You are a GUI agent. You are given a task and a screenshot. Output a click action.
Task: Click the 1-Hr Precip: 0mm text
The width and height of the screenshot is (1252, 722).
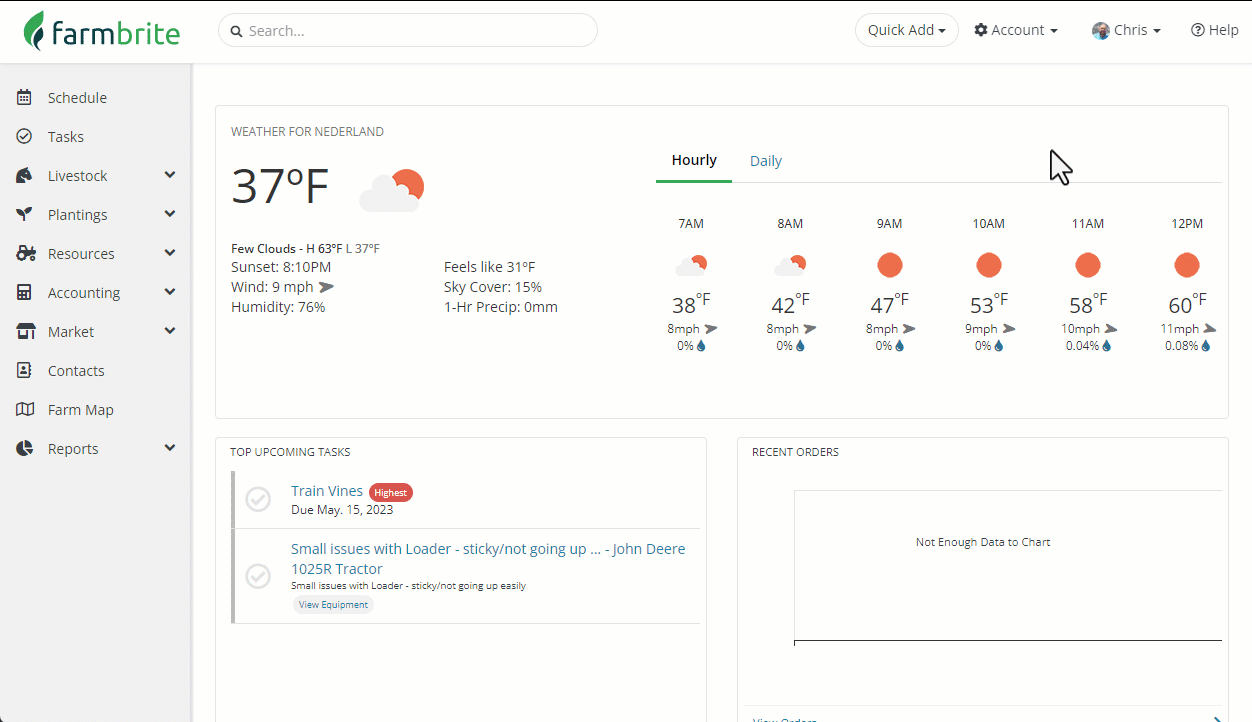point(501,307)
